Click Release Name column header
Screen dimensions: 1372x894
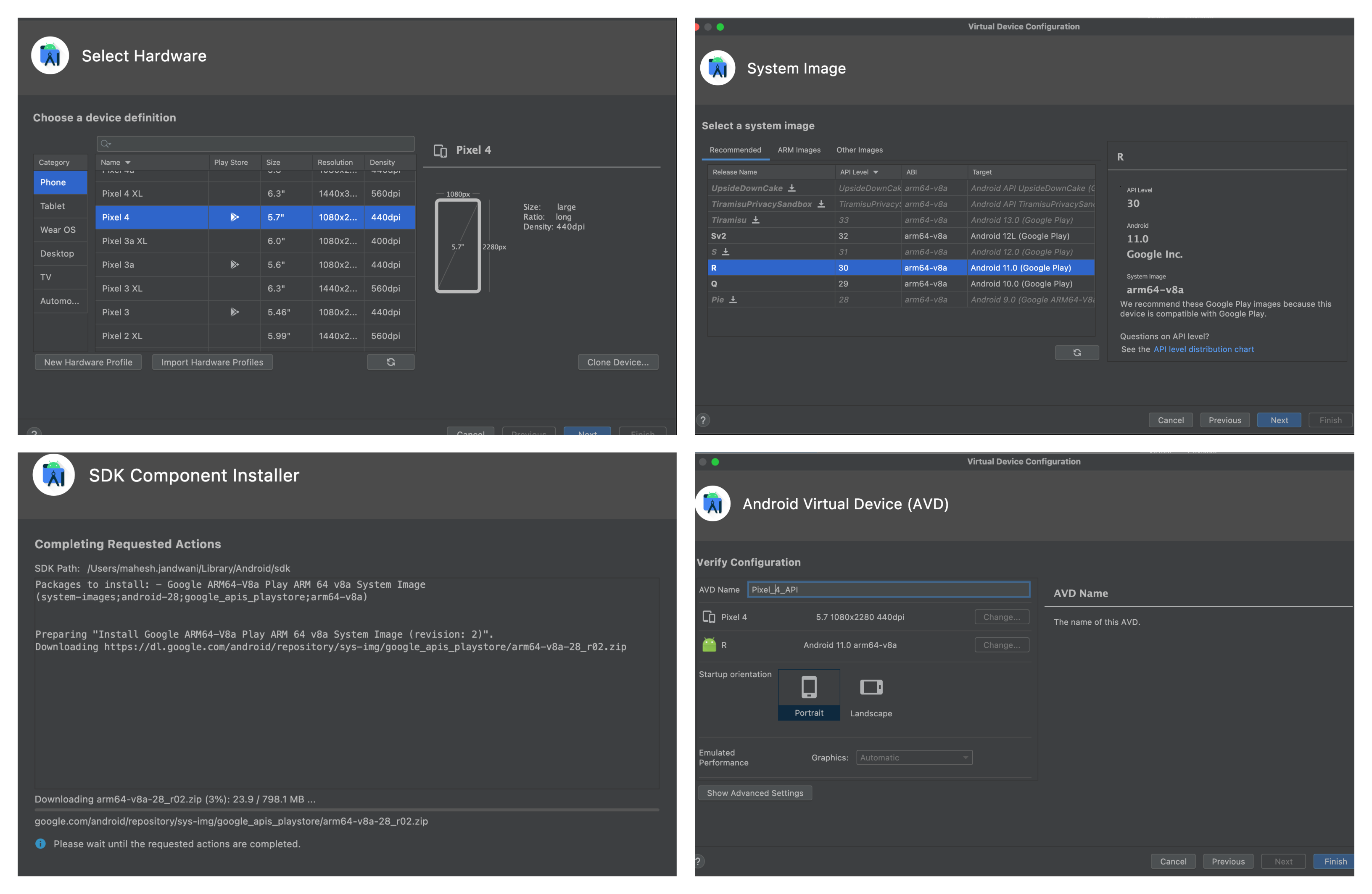[771, 172]
